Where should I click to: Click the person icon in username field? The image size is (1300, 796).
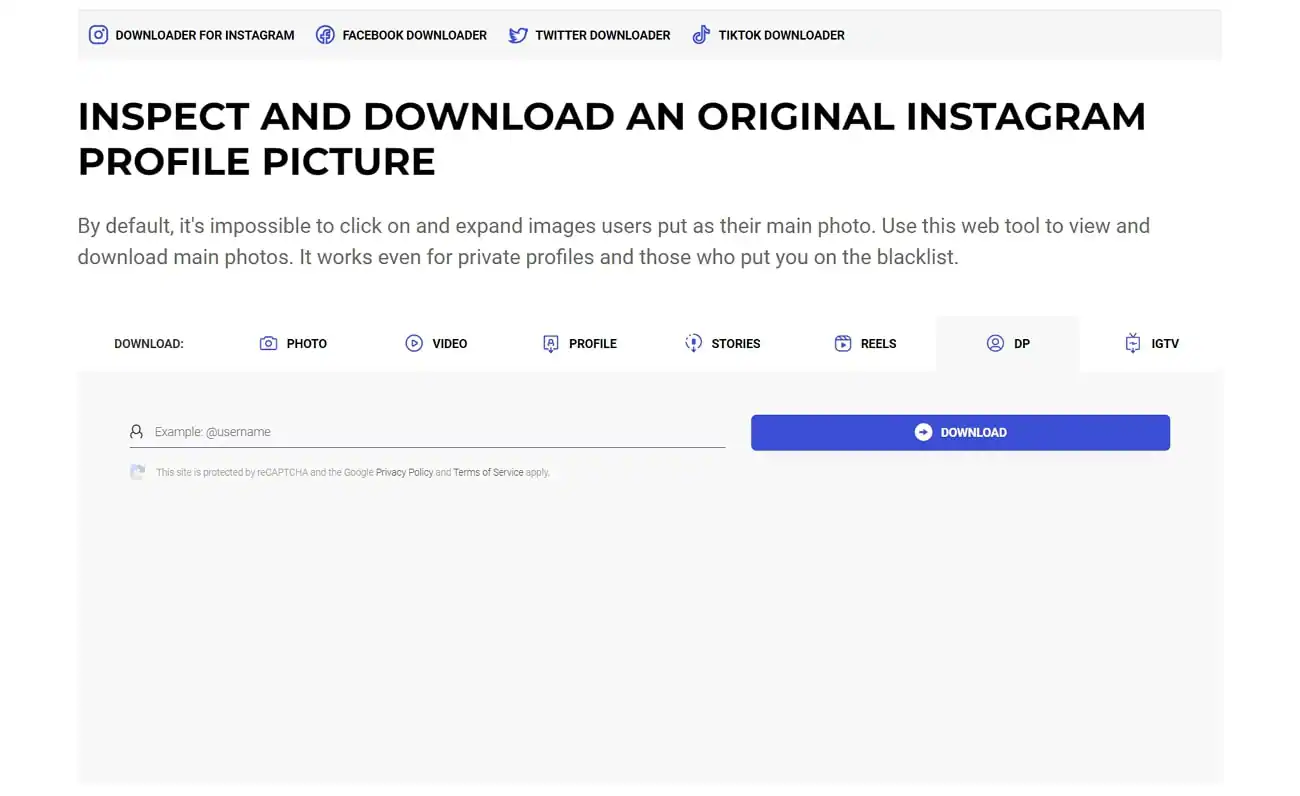[136, 432]
